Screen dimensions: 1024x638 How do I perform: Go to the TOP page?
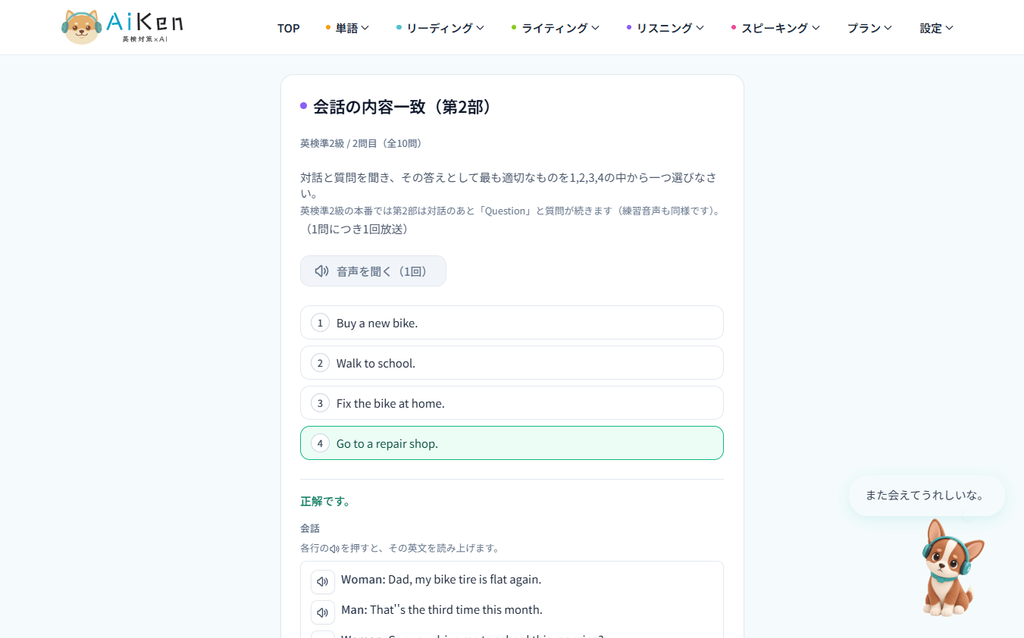(x=288, y=28)
